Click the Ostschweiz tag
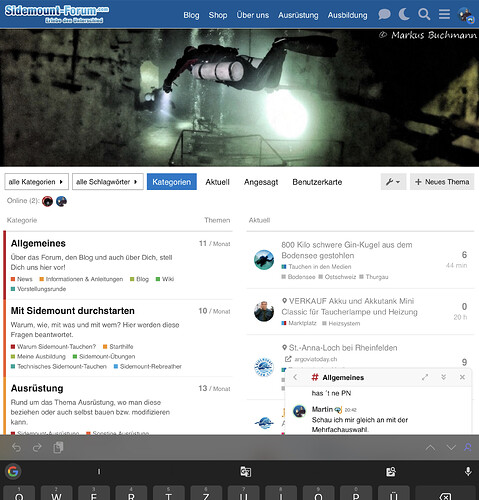479x500 pixels. 337,277
